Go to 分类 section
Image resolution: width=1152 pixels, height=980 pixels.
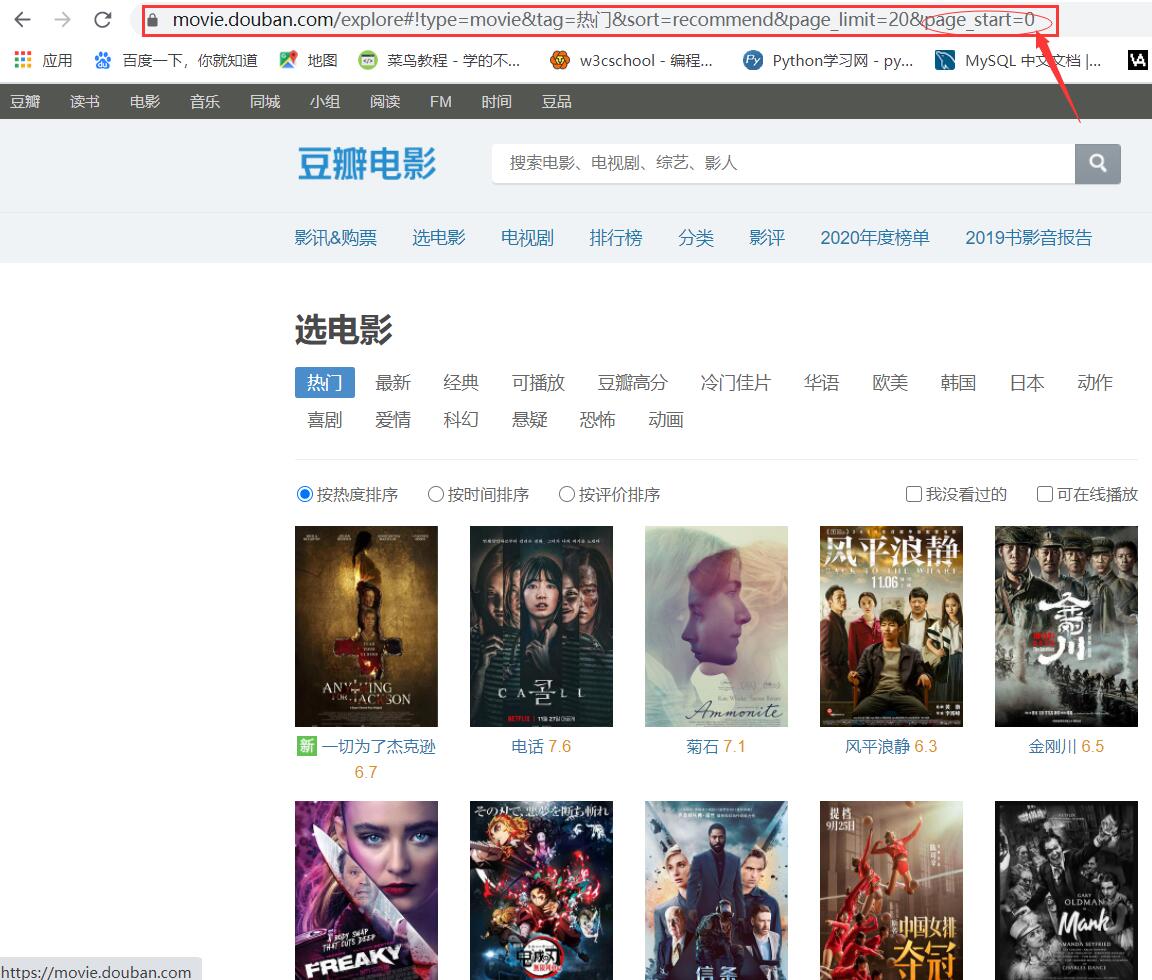[x=696, y=238]
